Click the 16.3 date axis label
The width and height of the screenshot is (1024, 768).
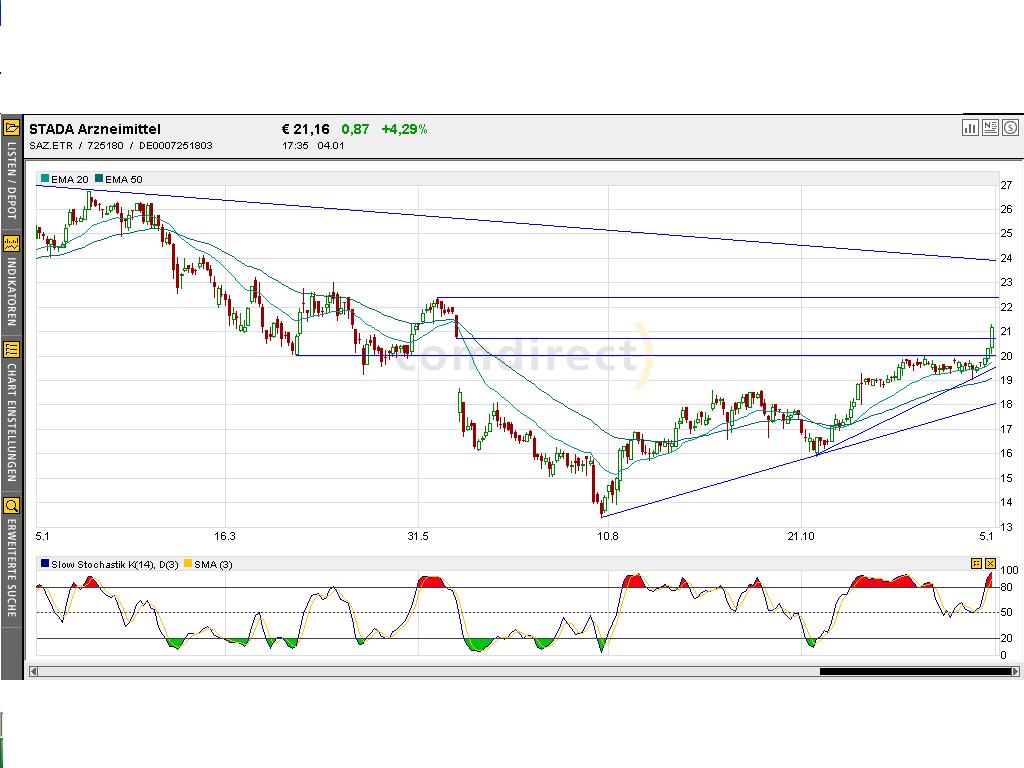tap(224, 536)
